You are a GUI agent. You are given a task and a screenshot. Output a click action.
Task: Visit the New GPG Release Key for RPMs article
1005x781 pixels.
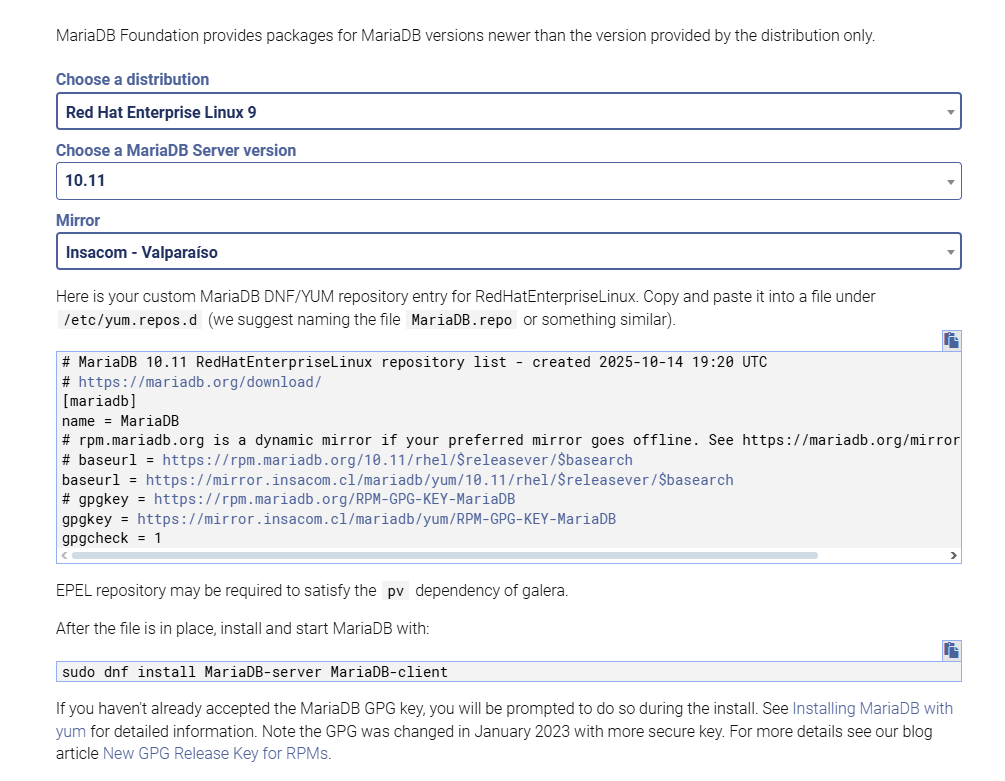click(x=215, y=753)
